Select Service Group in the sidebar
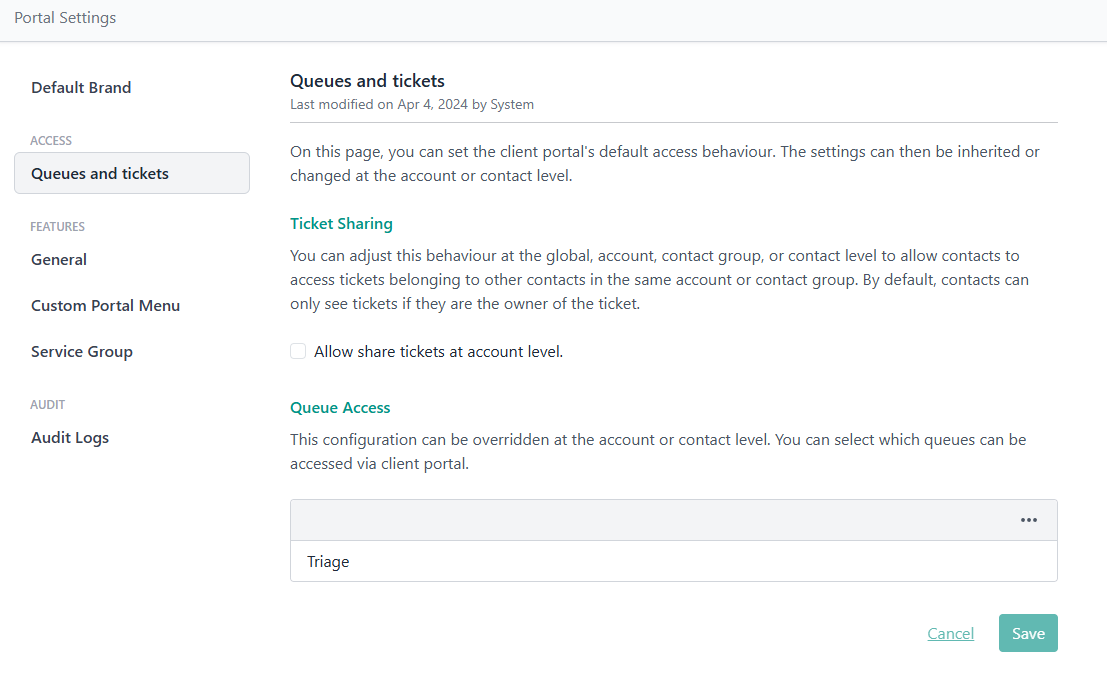1107x695 pixels. click(x=82, y=352)
